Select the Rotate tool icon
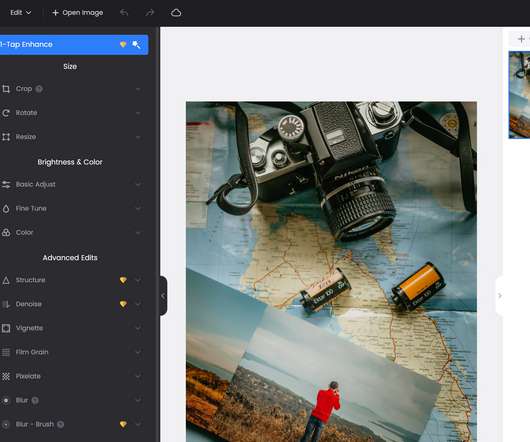 tap(6, 113)
